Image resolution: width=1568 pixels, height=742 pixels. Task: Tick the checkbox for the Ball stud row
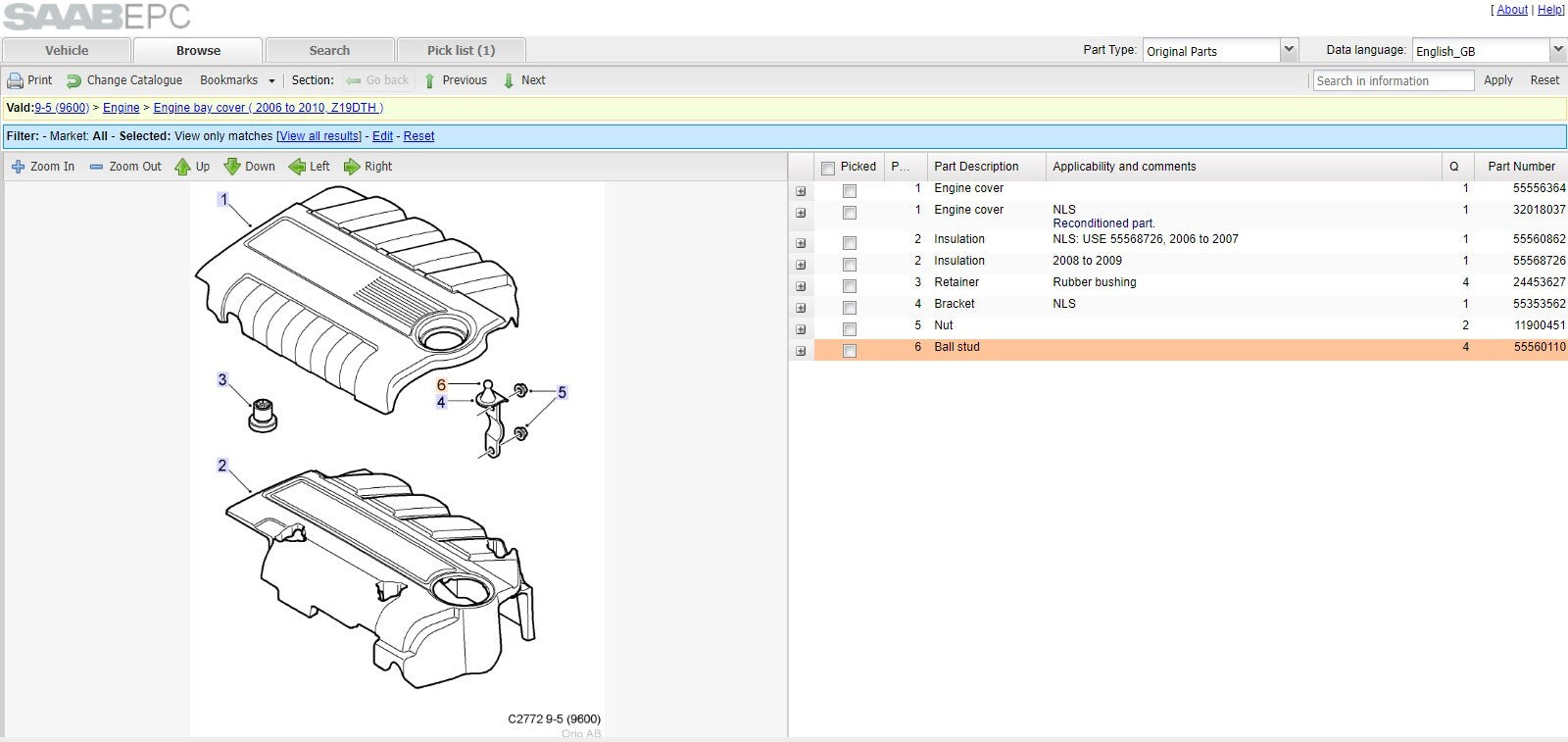[850, 351]
